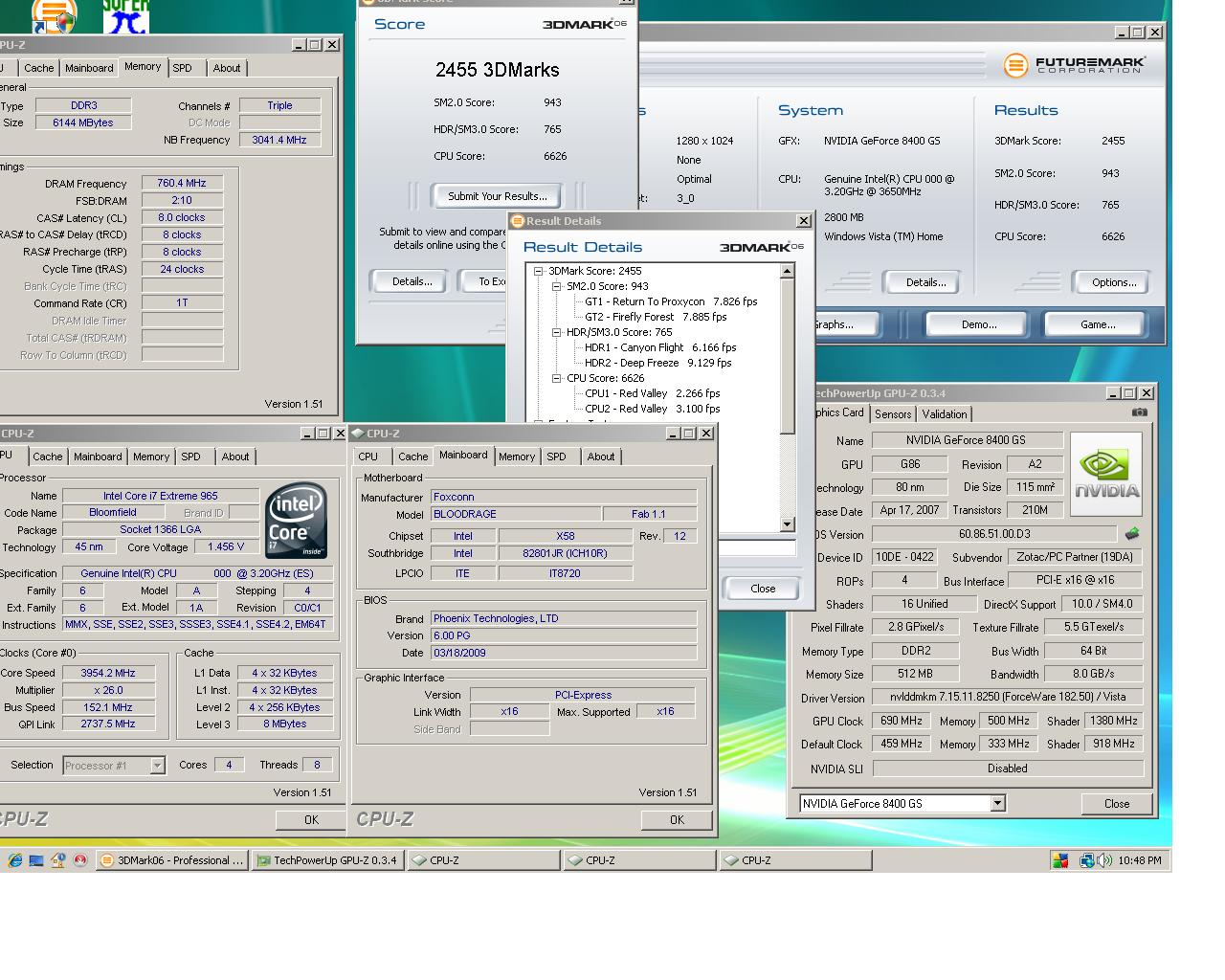Select CPU2 - Red Valley row
Image resolution: width=1225 pixels, height=980 pixels.
653,409
